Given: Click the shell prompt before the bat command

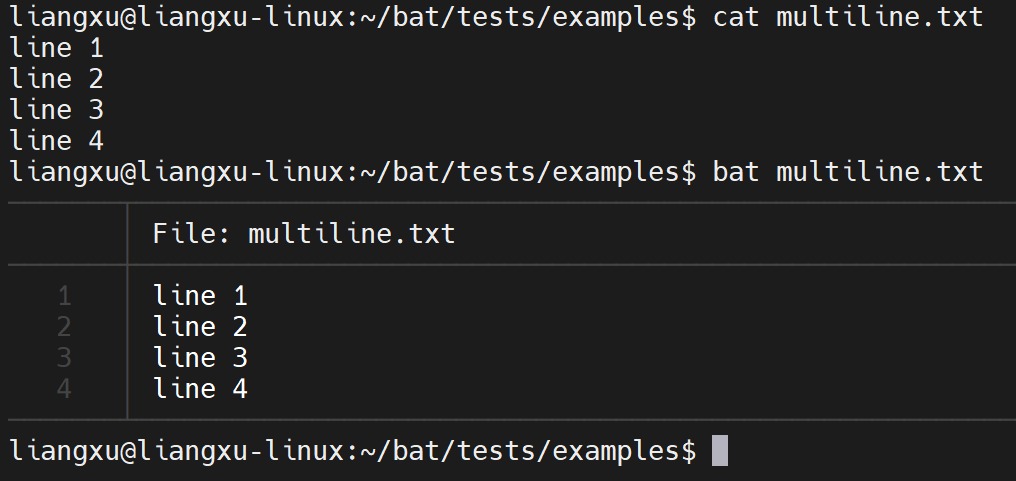Looking at the screenshot, I should (x=352, y=172).
